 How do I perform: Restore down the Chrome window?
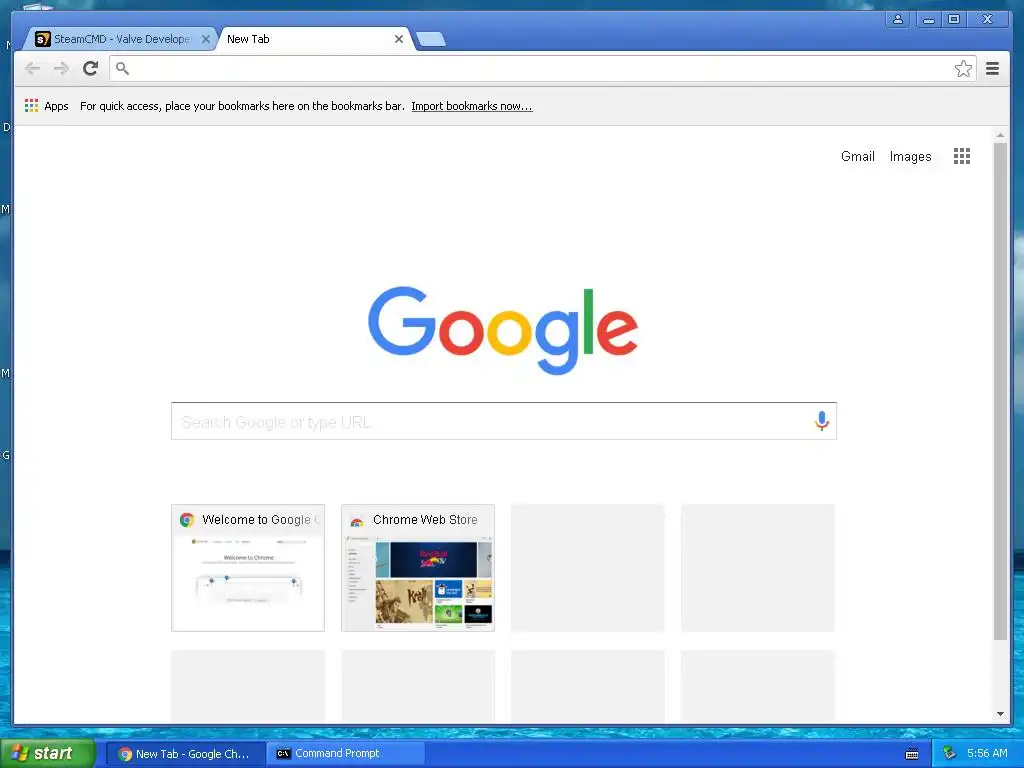pyautogui.click(x=954, y=20)
